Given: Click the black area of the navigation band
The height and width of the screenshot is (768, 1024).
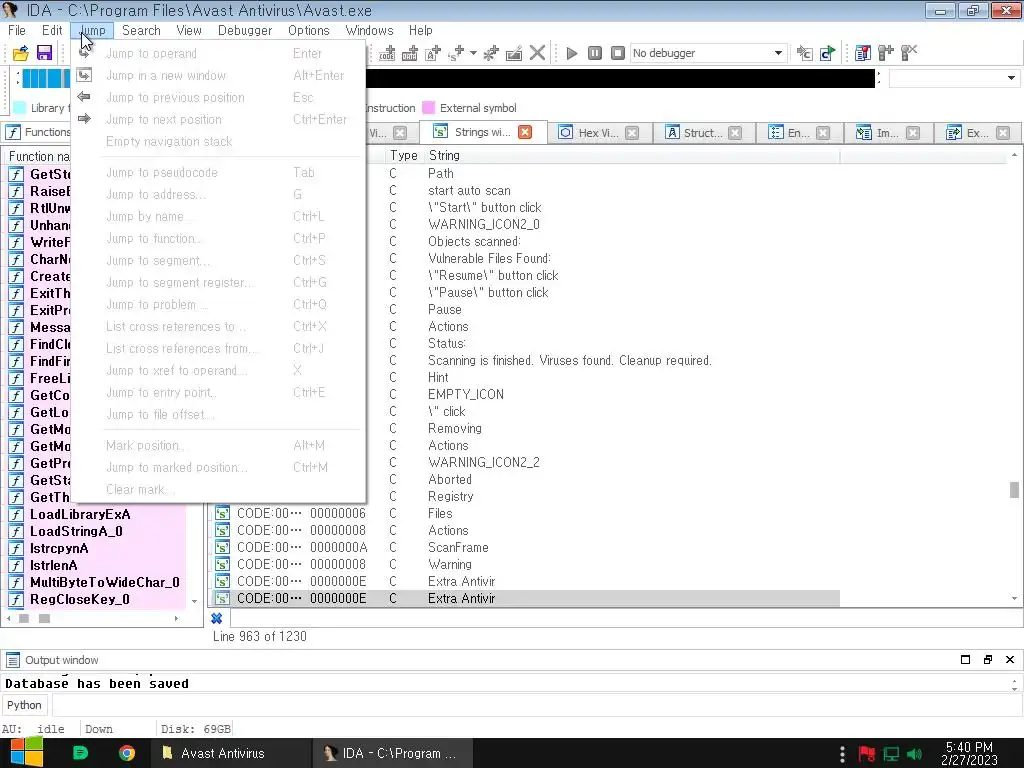Looking at the screenshot, I should [620, 78].
